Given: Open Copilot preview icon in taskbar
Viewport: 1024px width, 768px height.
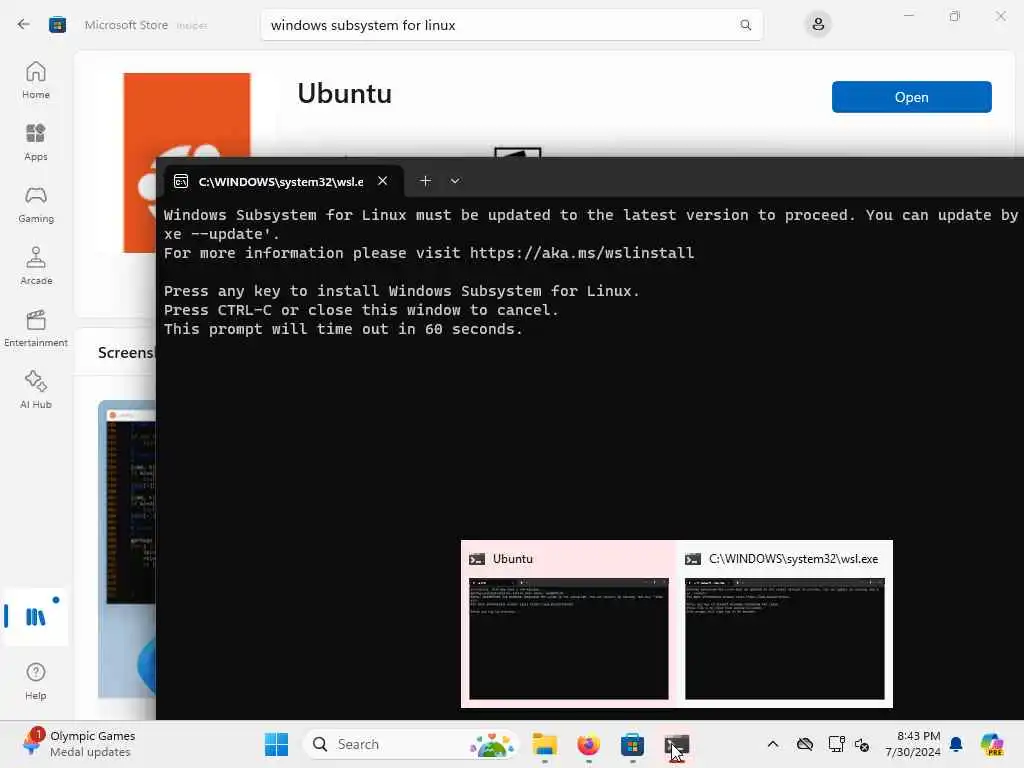Looking at the screenshot, I should pyautogui.click(x=992, y=744).
